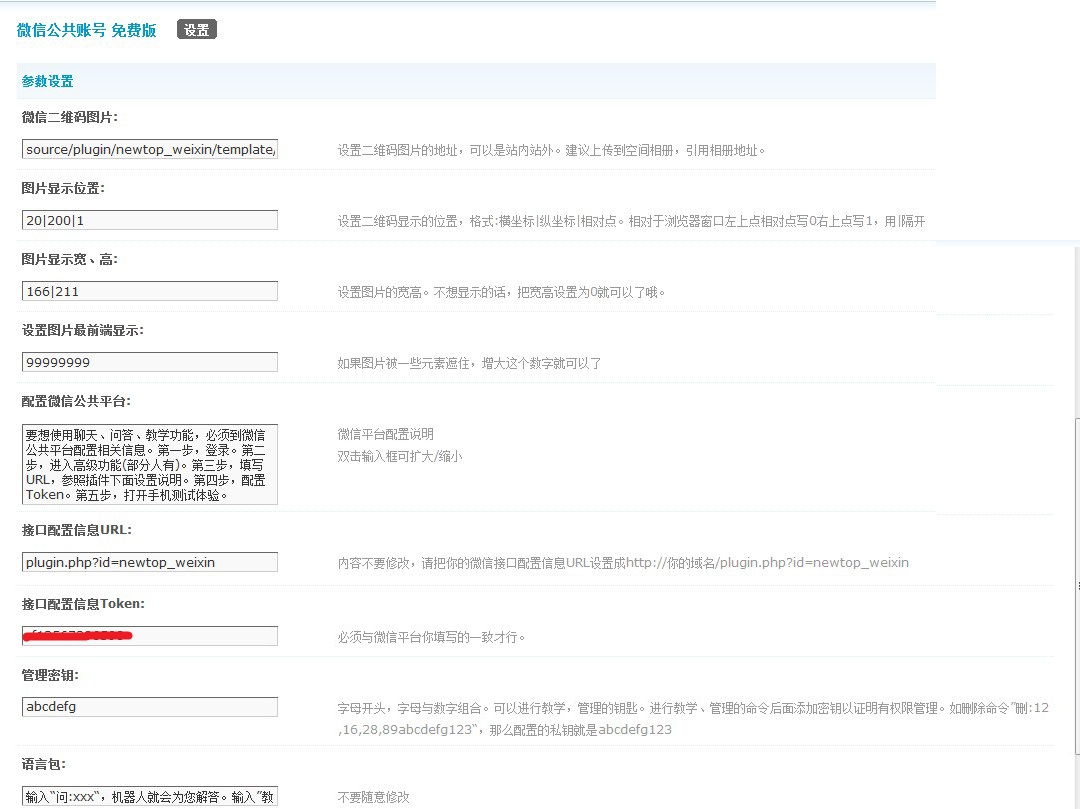This screenshot has width=1080, height=809.
Task: Edit the 图片显示宽、高 field showing 166|211
Action: 150,291
